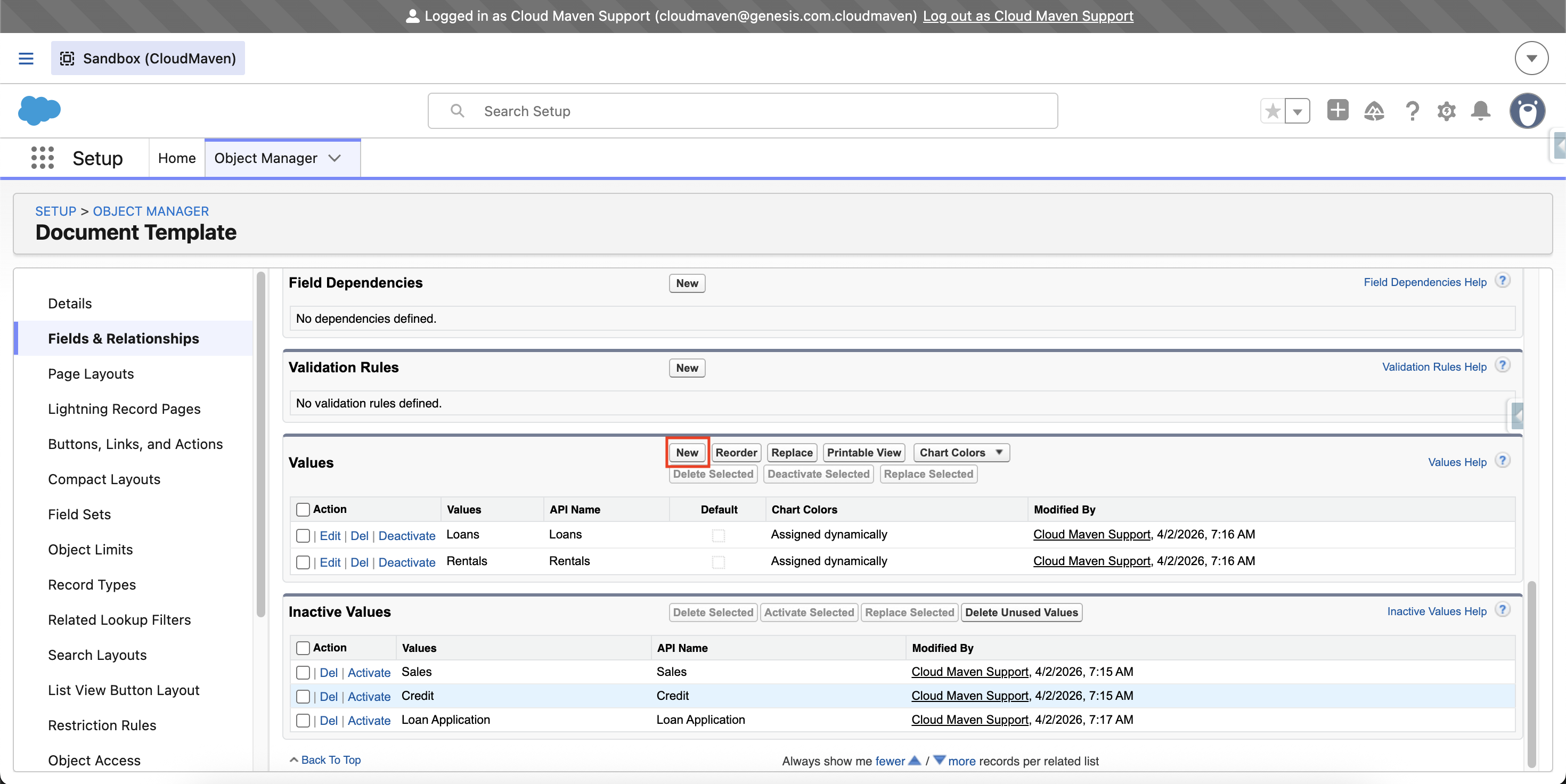
Task: Check the Sales inactive row checkbox
Action: 303,673
